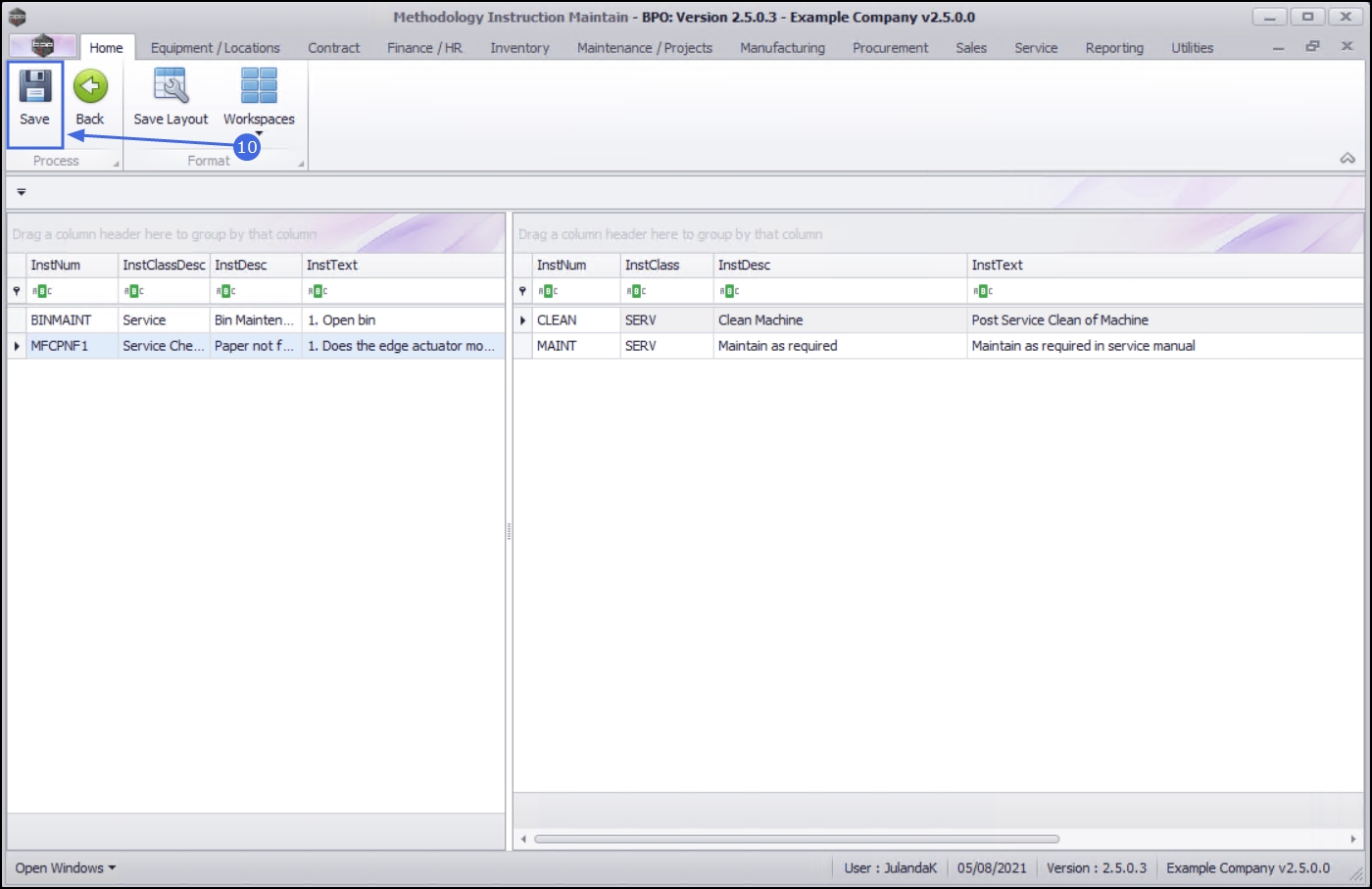Select the CLEAN row cell
The width and height of the screenshot is (1372, 889).
[x=576, y=320]
